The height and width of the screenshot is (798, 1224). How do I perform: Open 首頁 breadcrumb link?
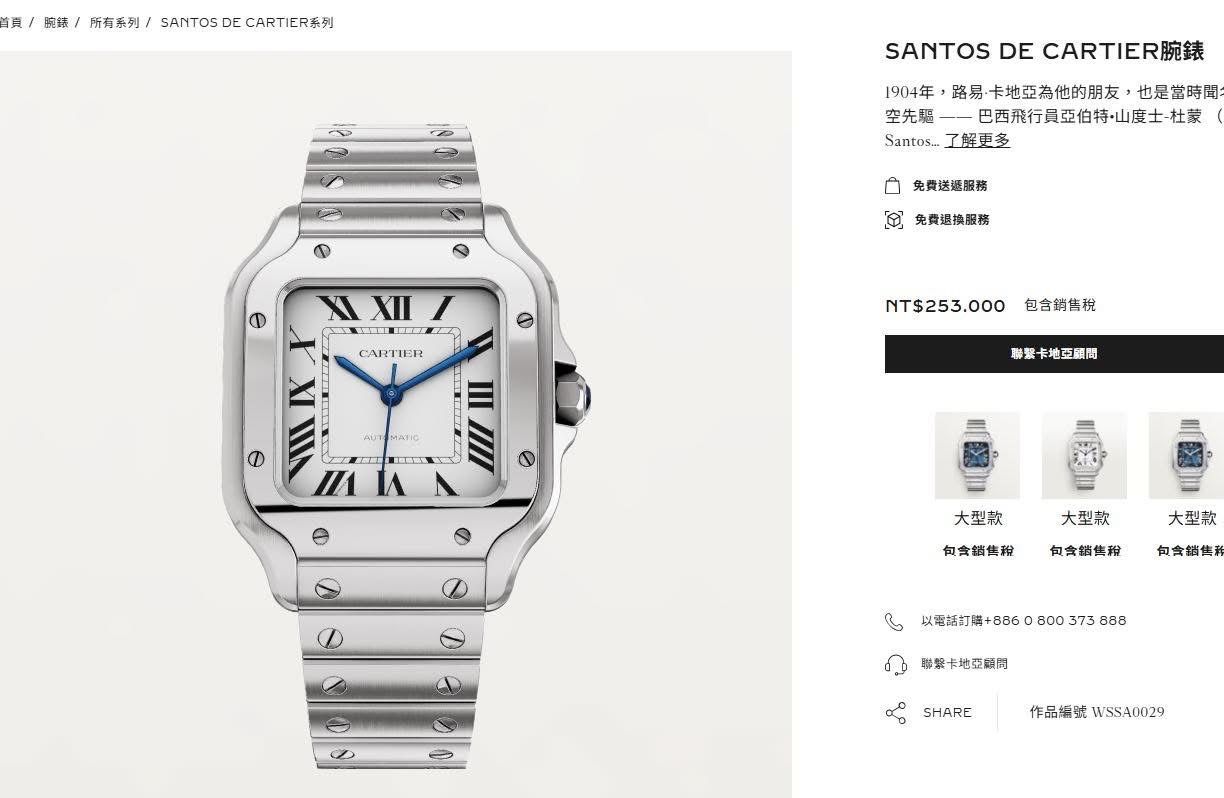tap(10, 22)
